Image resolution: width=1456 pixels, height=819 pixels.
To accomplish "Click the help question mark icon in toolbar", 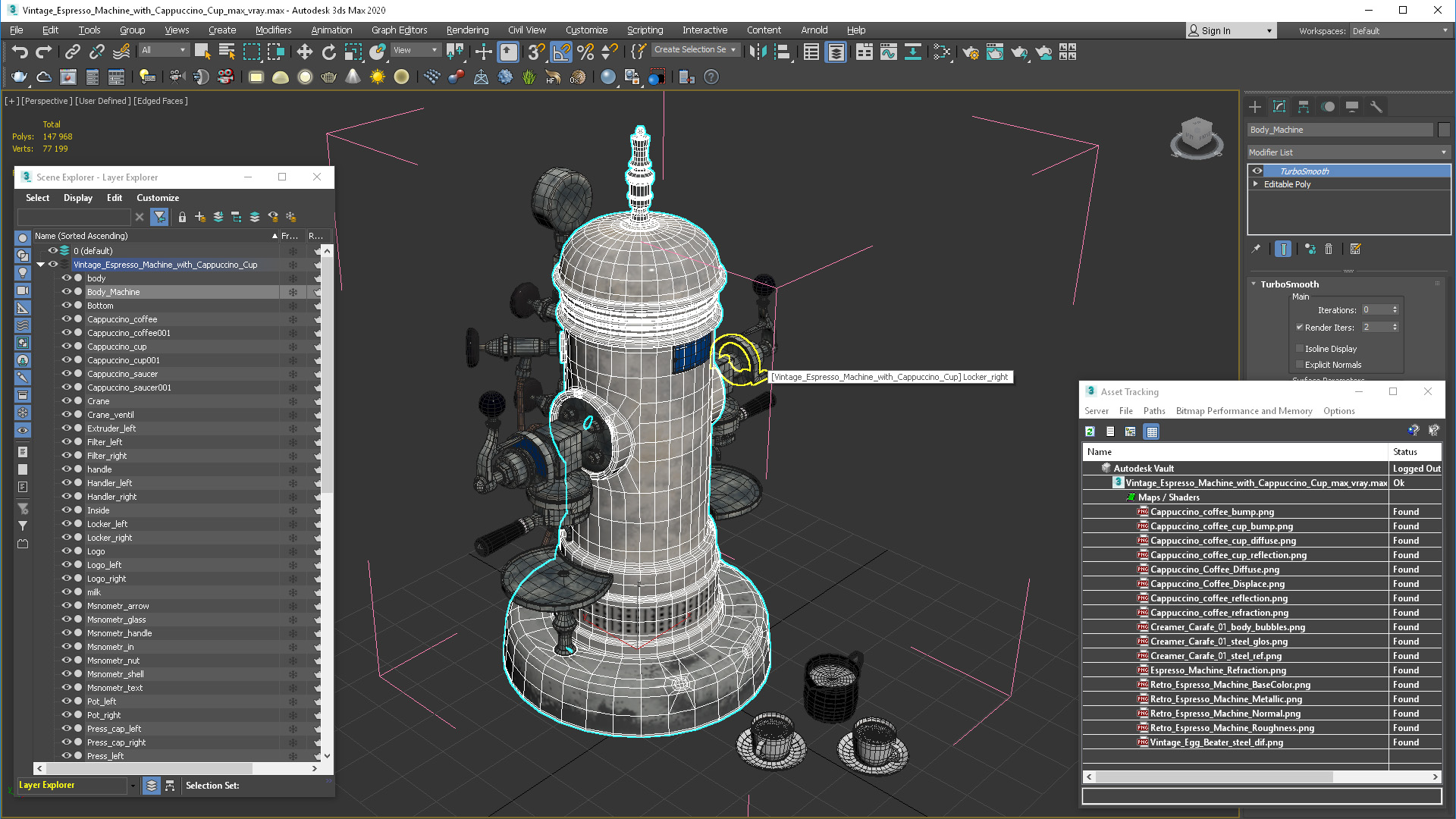I will (711, 77).
